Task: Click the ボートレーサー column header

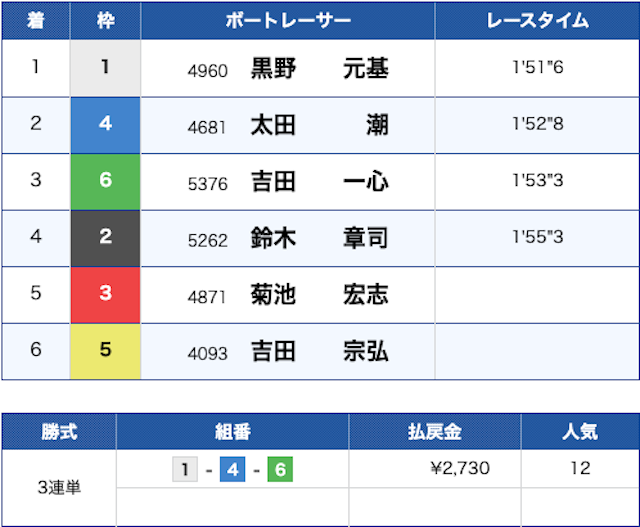Action: tap(288, 21)
